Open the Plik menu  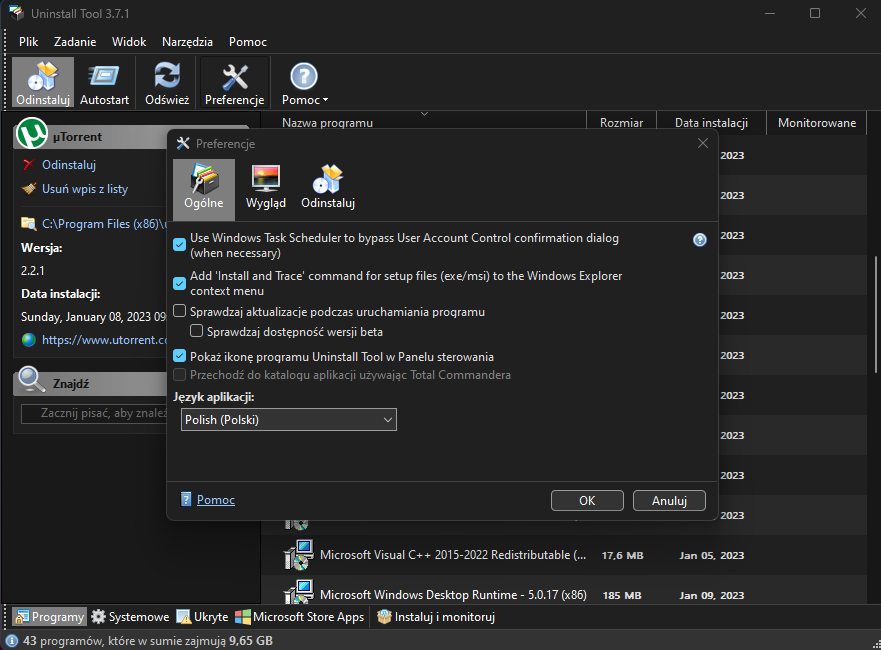pos(29,42)
